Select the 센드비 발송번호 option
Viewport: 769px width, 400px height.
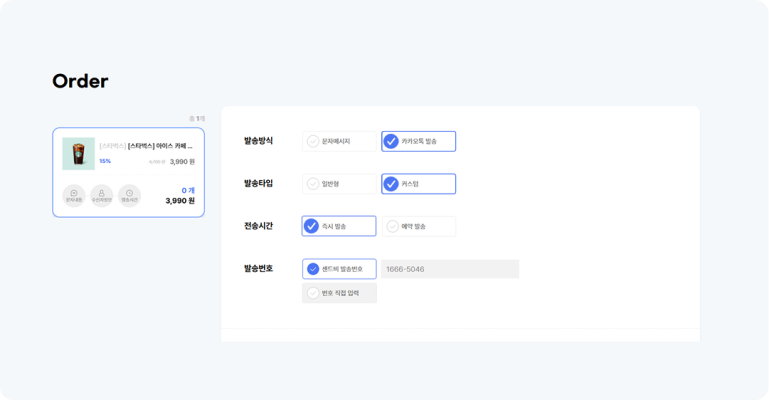pos(339,269)
